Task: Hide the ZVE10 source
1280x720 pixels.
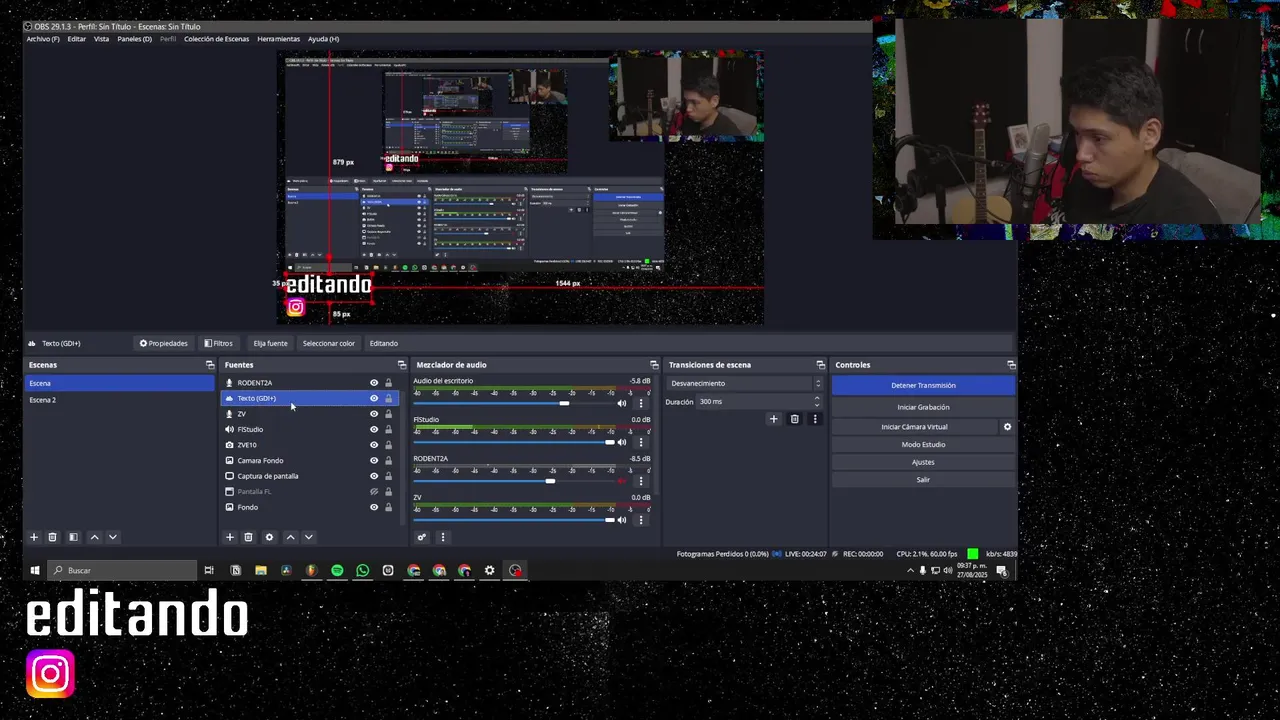Action: coord(374,445)
